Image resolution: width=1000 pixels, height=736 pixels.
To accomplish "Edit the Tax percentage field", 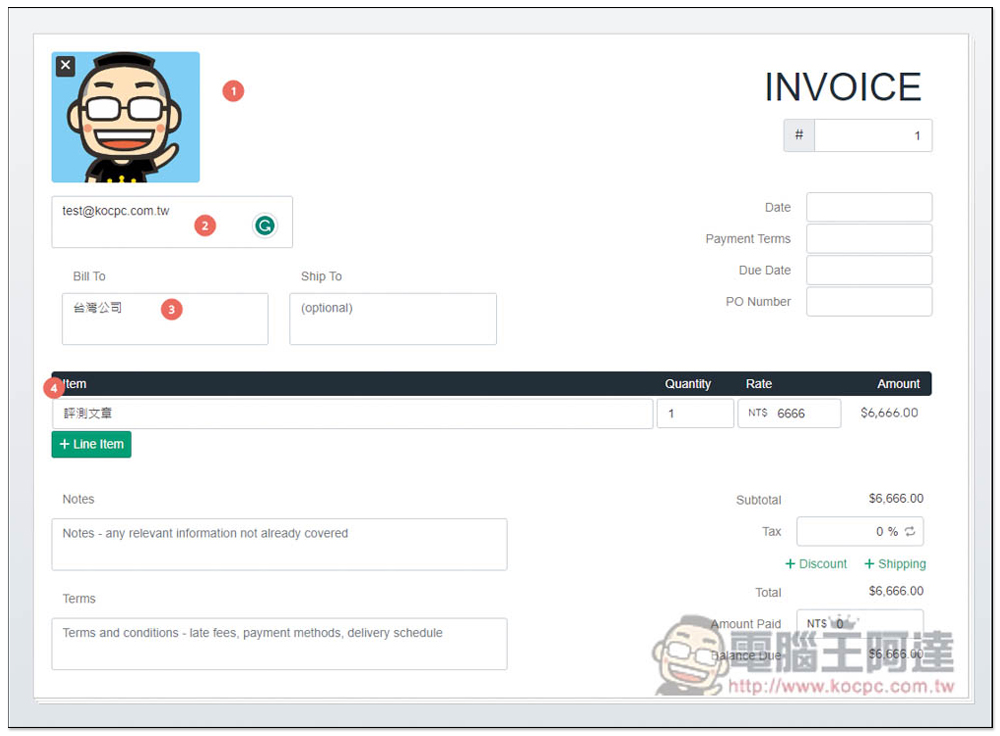I will [860, 531].
